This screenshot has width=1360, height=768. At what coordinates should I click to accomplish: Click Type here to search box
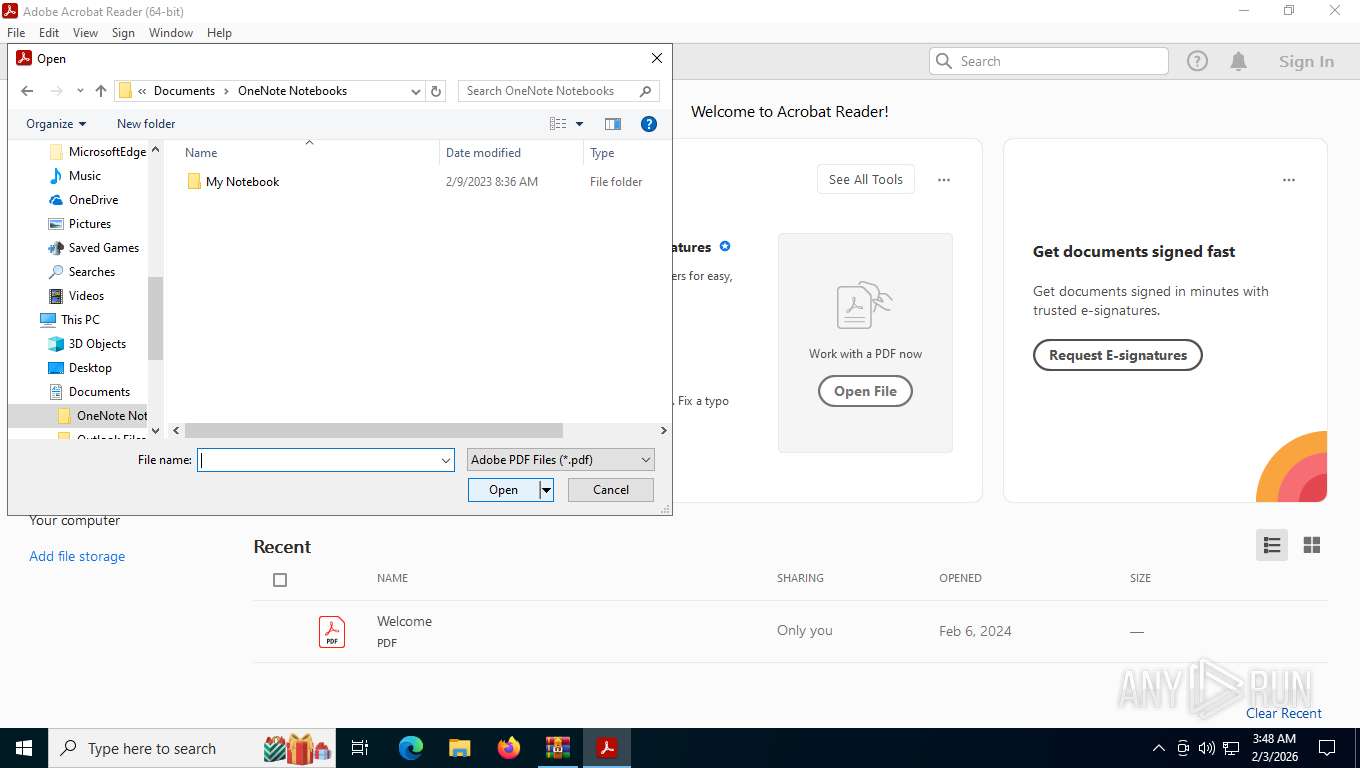[x=190, y=748]
